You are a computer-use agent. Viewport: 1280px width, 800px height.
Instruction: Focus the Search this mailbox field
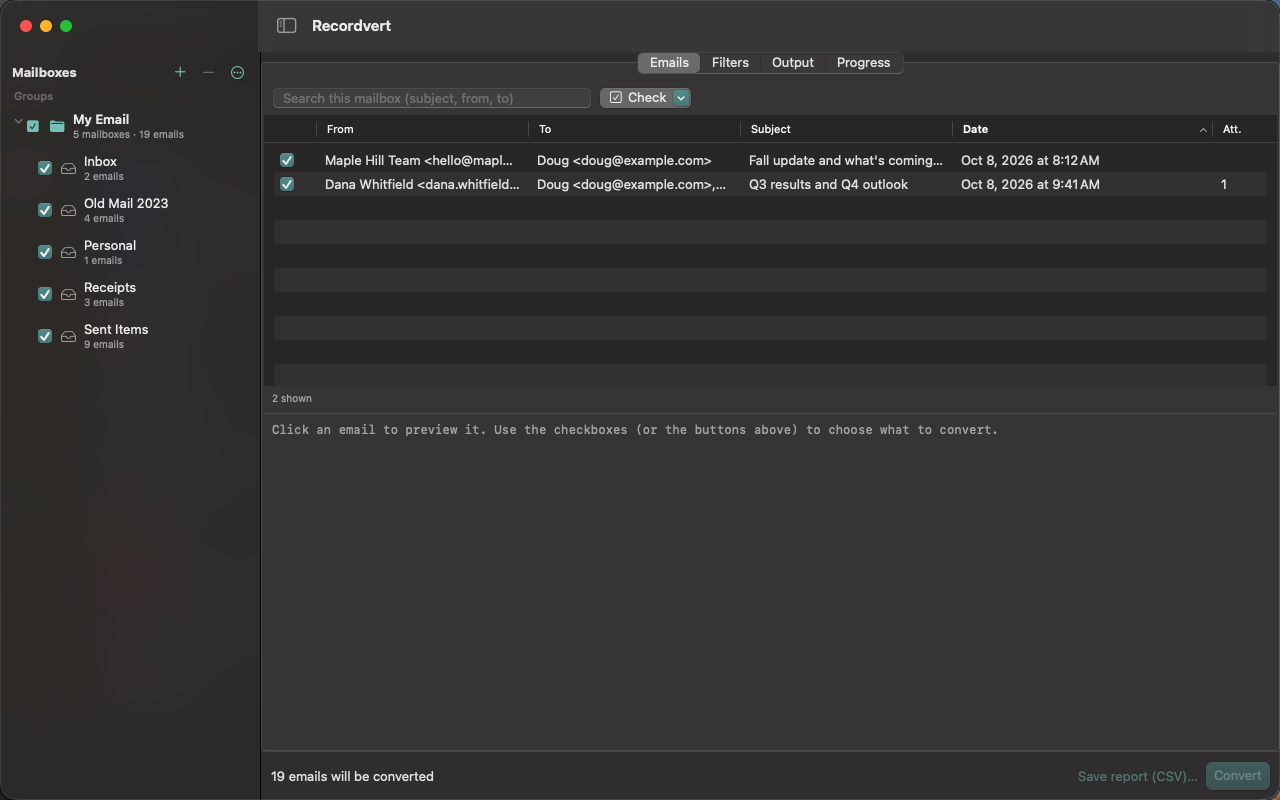[x=432, y=98]
